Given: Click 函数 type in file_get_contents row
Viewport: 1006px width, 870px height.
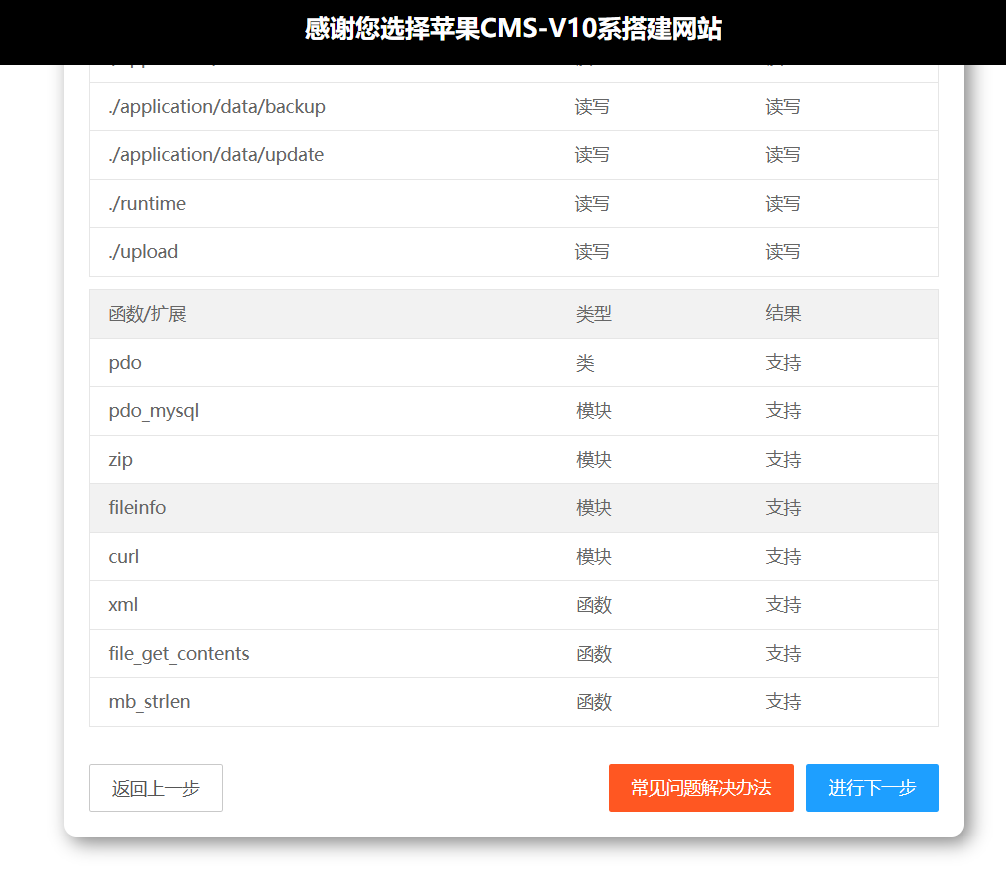Looking at the screenshot, I should click(x=593, y=654).
